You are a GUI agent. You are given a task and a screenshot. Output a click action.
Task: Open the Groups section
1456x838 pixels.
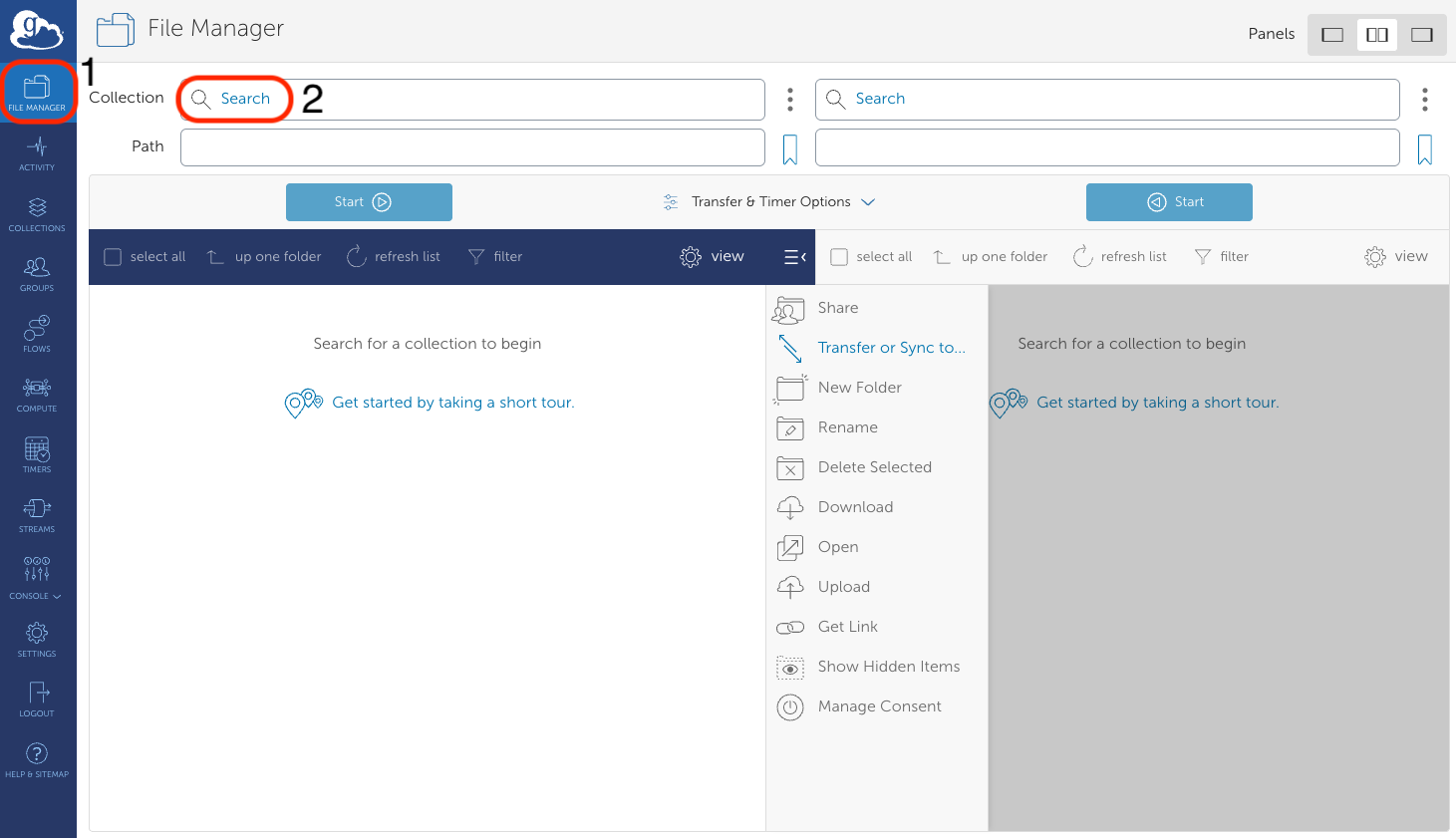(37, 274)
